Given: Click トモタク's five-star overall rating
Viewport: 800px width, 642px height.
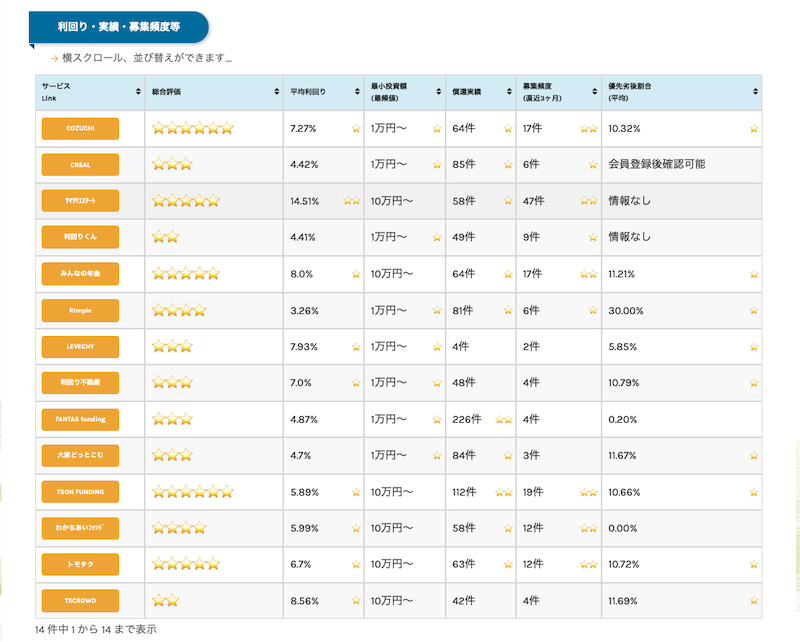Looking at the screenshot, I should [186, 564].
